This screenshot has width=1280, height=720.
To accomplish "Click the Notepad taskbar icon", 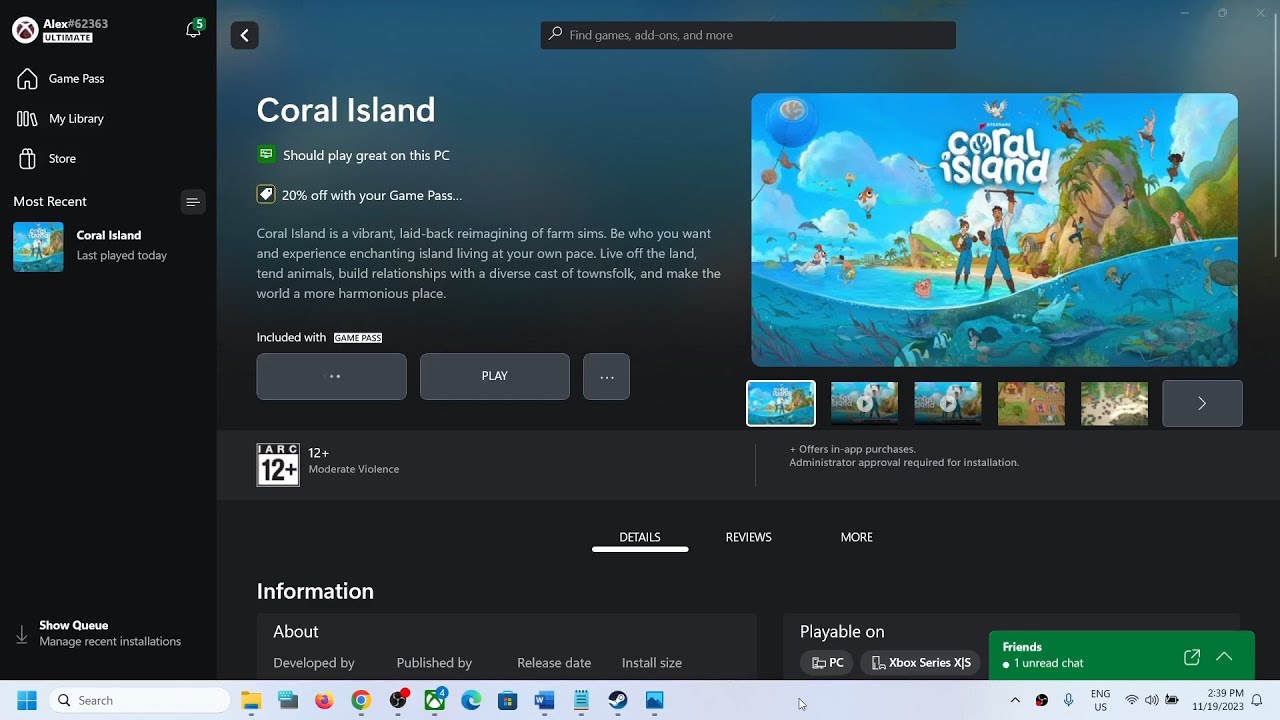I will click(581, 700).
